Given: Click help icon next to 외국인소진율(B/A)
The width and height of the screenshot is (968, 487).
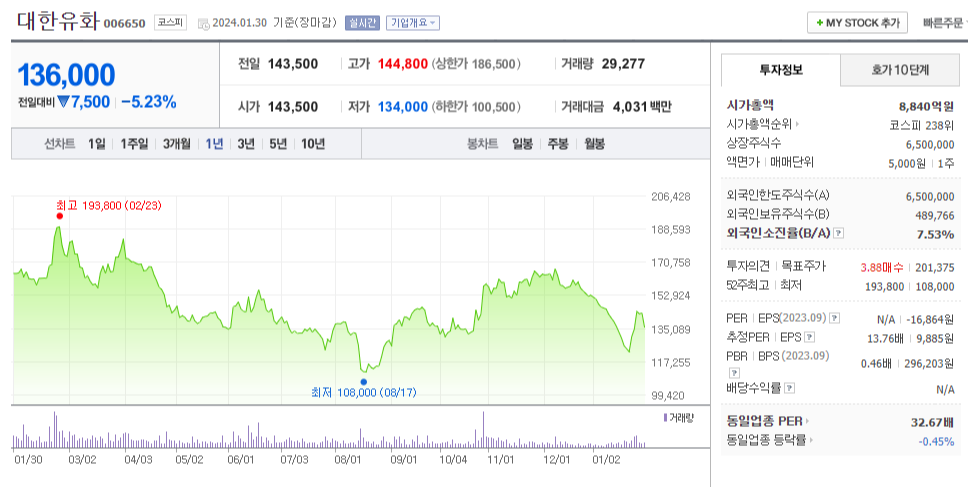Looking at the screenshot, I should pyautogui.click(x=838, y=233).
